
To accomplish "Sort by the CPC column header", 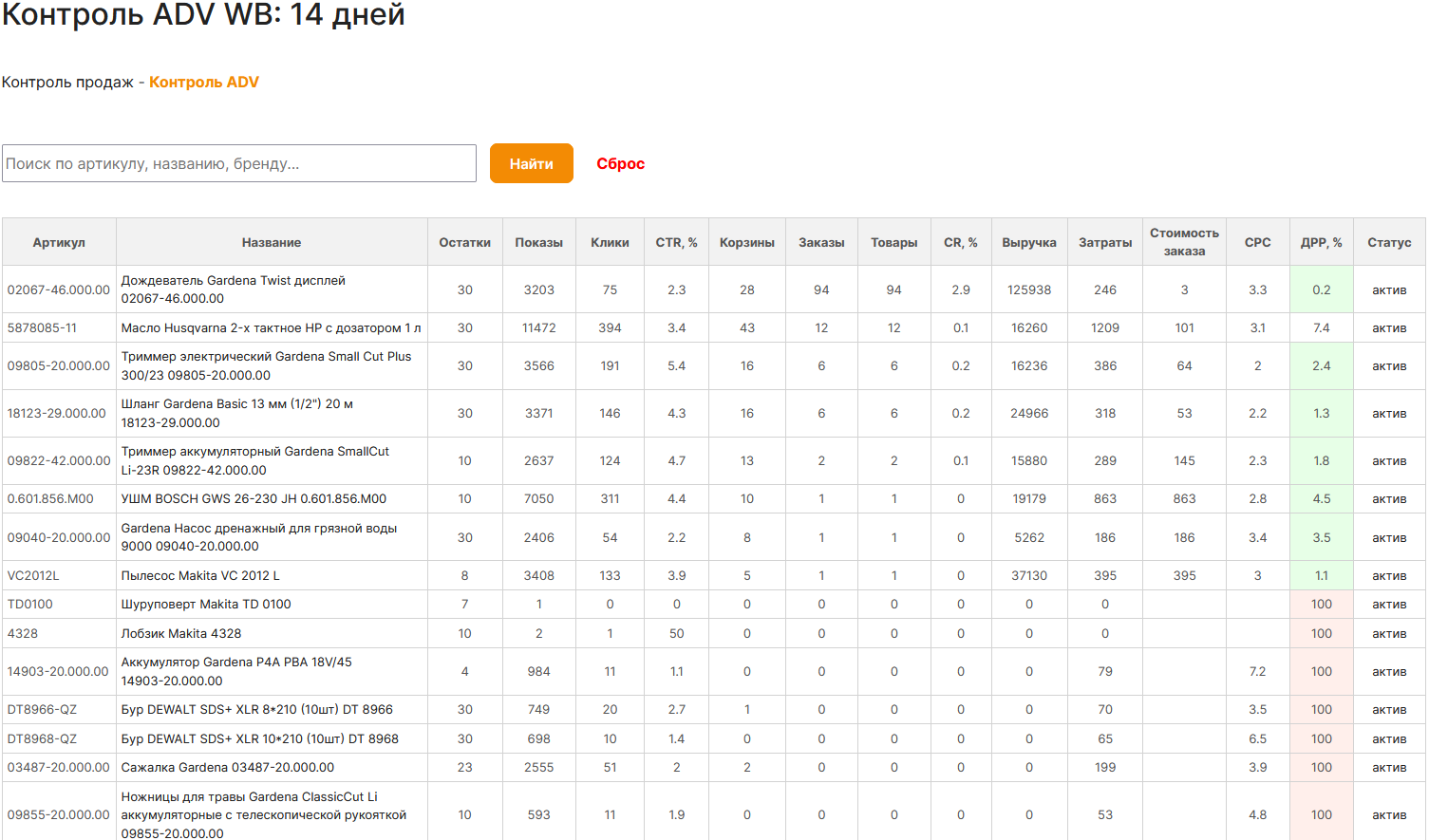I will (x=1258, y=242).
